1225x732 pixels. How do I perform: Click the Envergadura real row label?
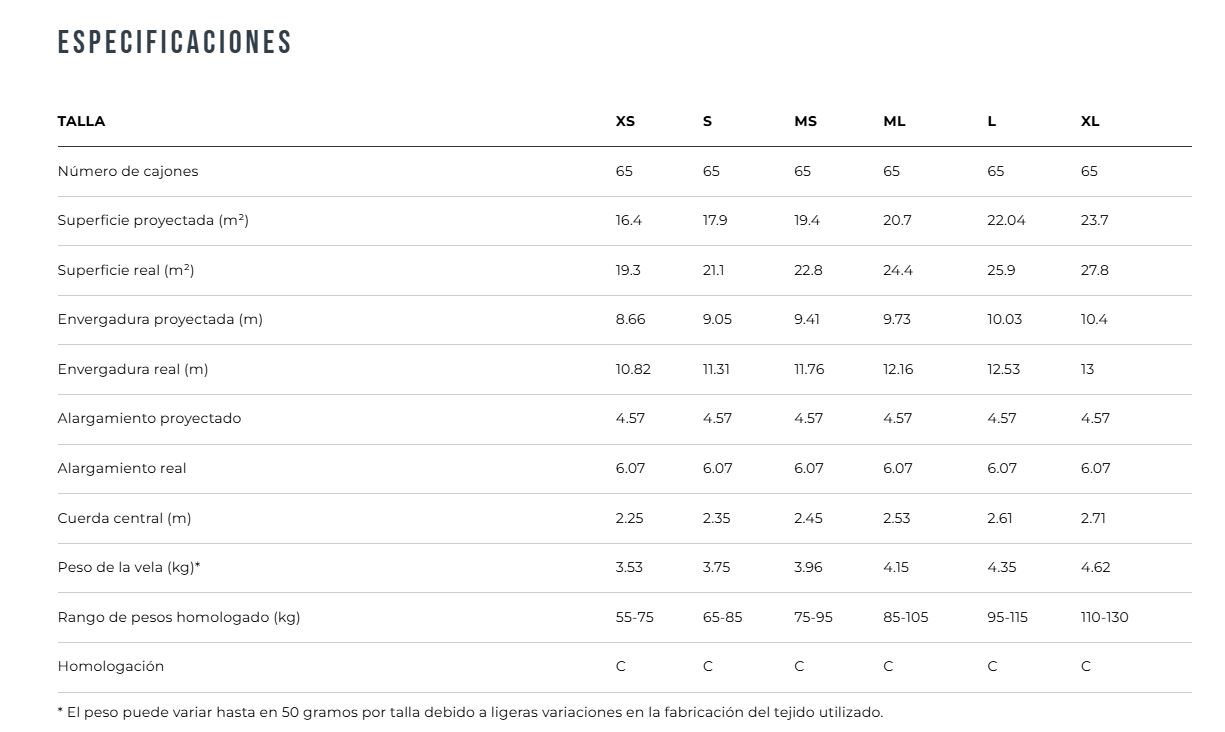tap(133, 369)
